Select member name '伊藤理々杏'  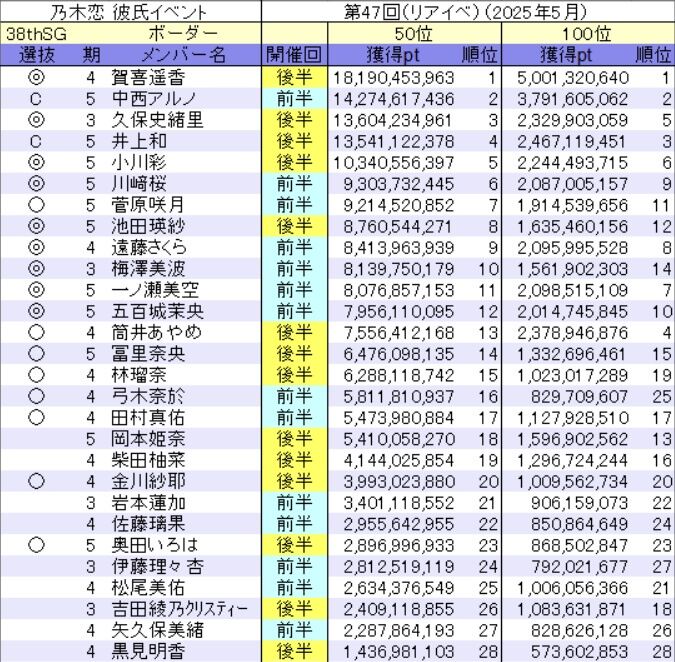click(x=157, y=566)
